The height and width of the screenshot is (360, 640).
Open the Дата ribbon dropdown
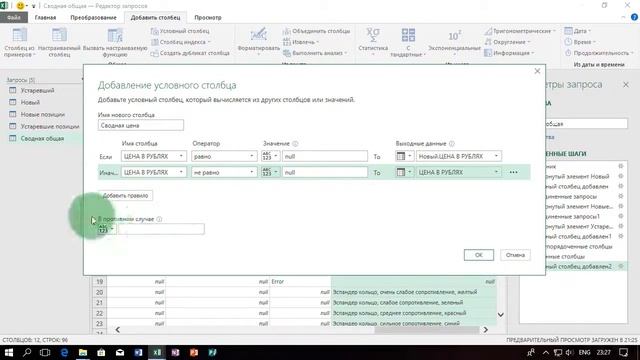[x=578, y=31]
